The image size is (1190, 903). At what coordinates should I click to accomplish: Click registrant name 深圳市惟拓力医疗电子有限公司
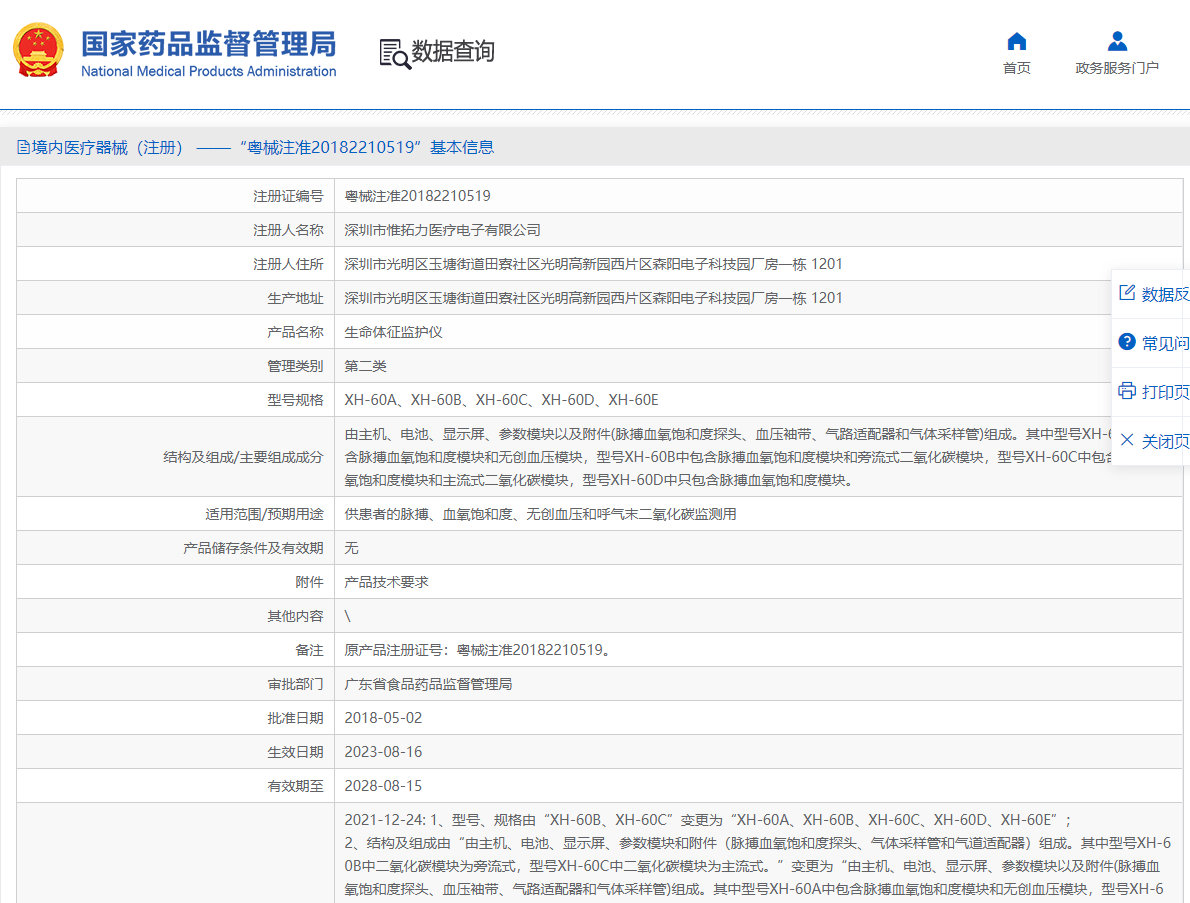click(442, 230)
